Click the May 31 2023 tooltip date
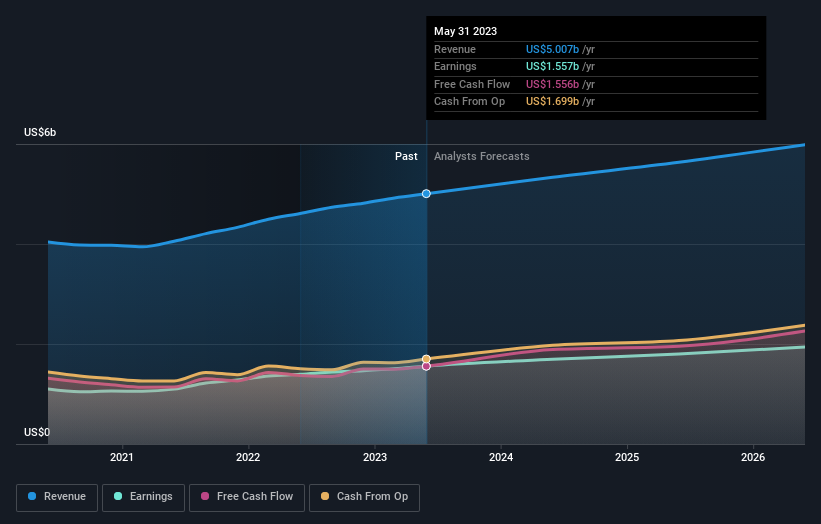 465,31
